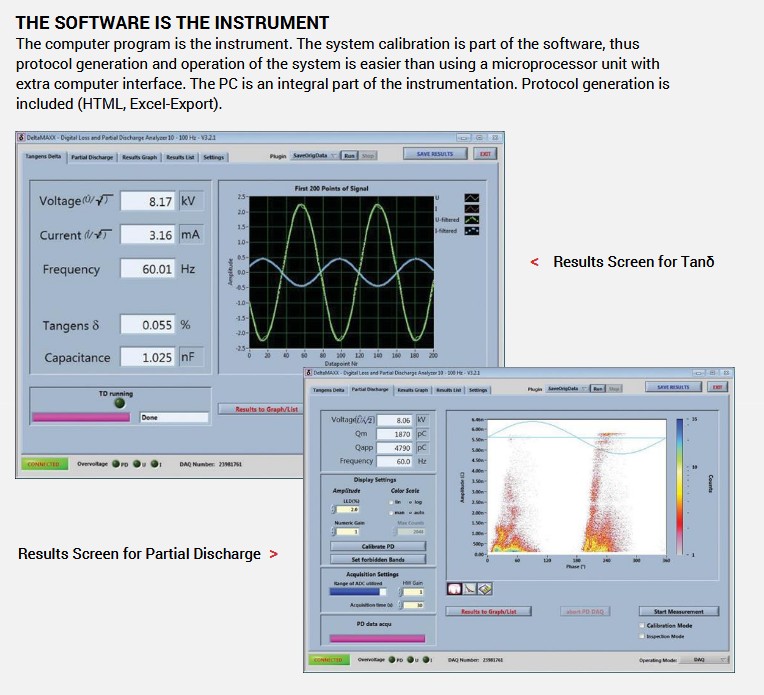Click the Calibrate PD button
The width and height of the screenshot is (764, 695).
[379, 546]
